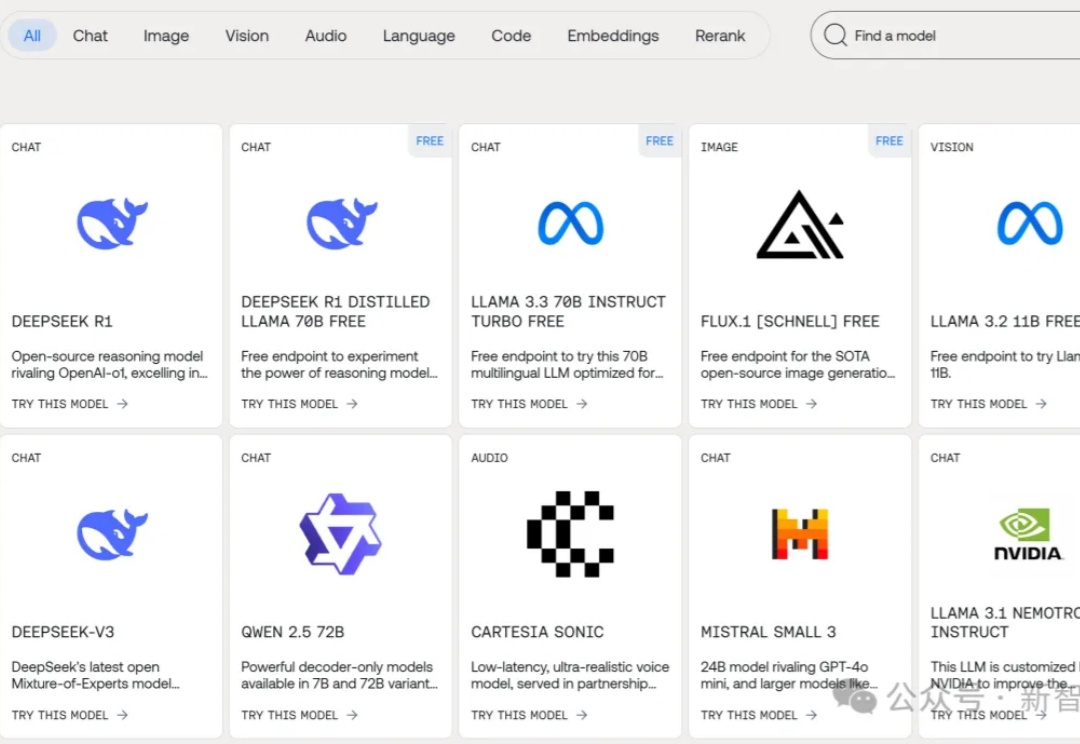1080x744 pixels.
Task: Click the FREE badge on DeepSeek R1 Distilled card
Action: pyautogui.click(x=430, y=141)
